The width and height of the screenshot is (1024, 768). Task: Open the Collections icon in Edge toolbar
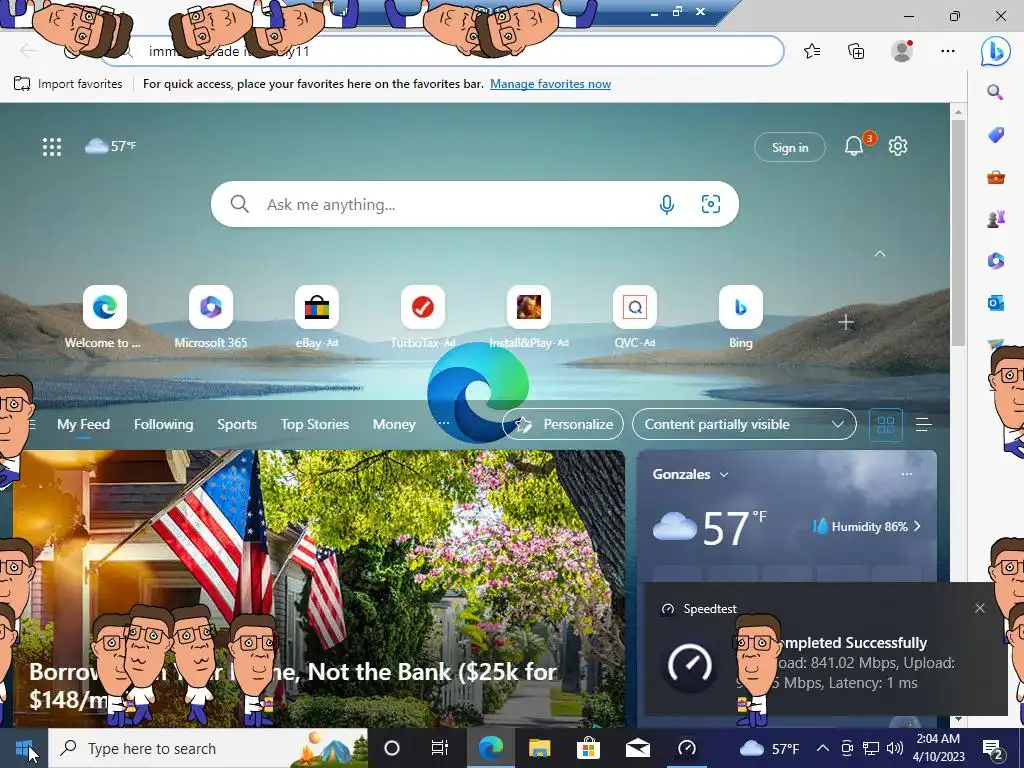pos(856,51)
